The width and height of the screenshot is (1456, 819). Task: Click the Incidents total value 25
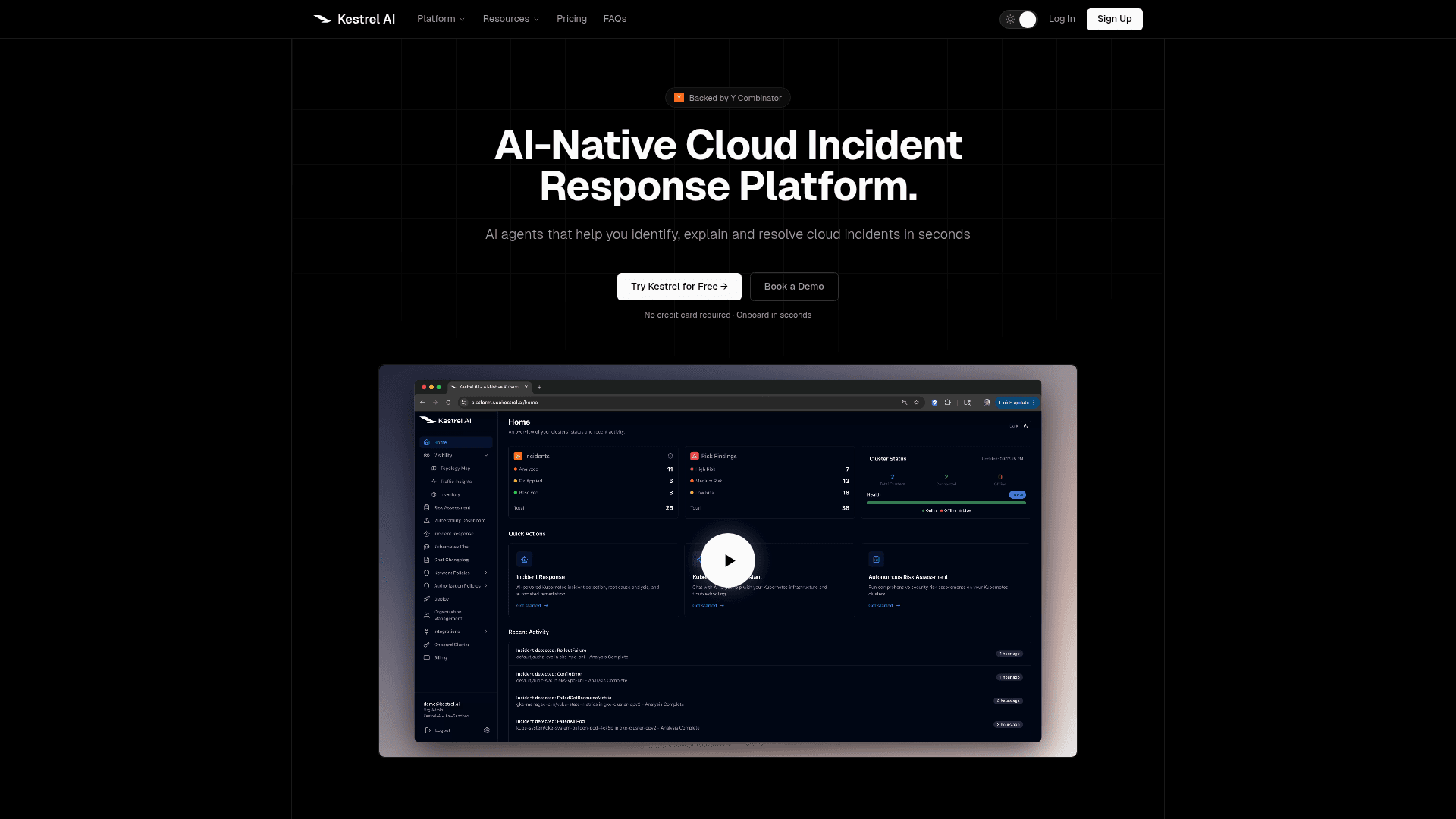click(x=670, y=508)
